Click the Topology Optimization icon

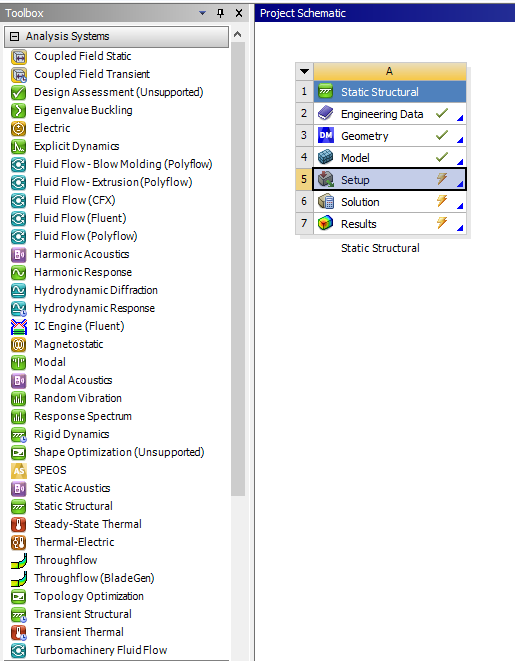[19, 597]
